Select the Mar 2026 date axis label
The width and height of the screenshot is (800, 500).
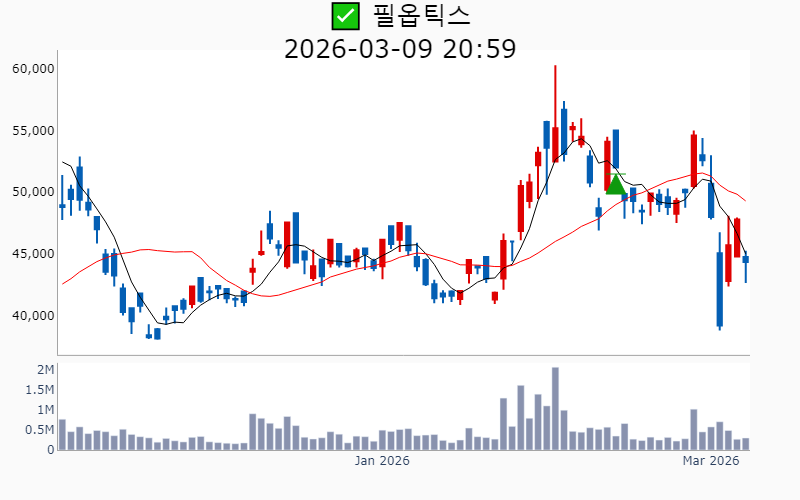click(x=710, y=461)
